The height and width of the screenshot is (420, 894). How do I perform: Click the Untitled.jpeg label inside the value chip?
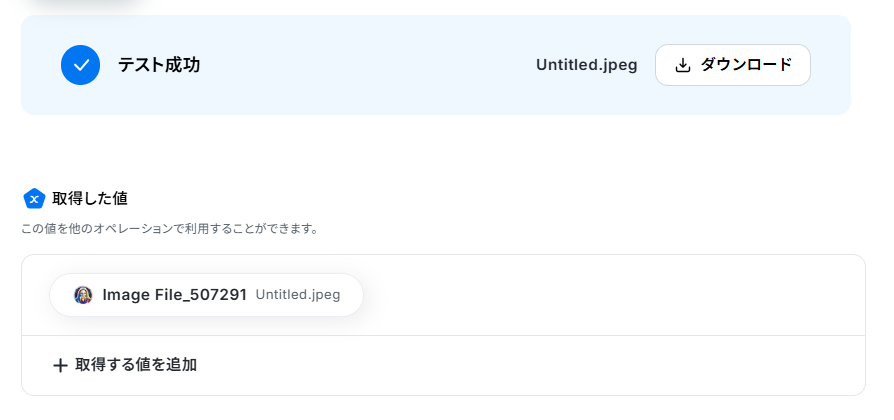click(x=298, y=295)
